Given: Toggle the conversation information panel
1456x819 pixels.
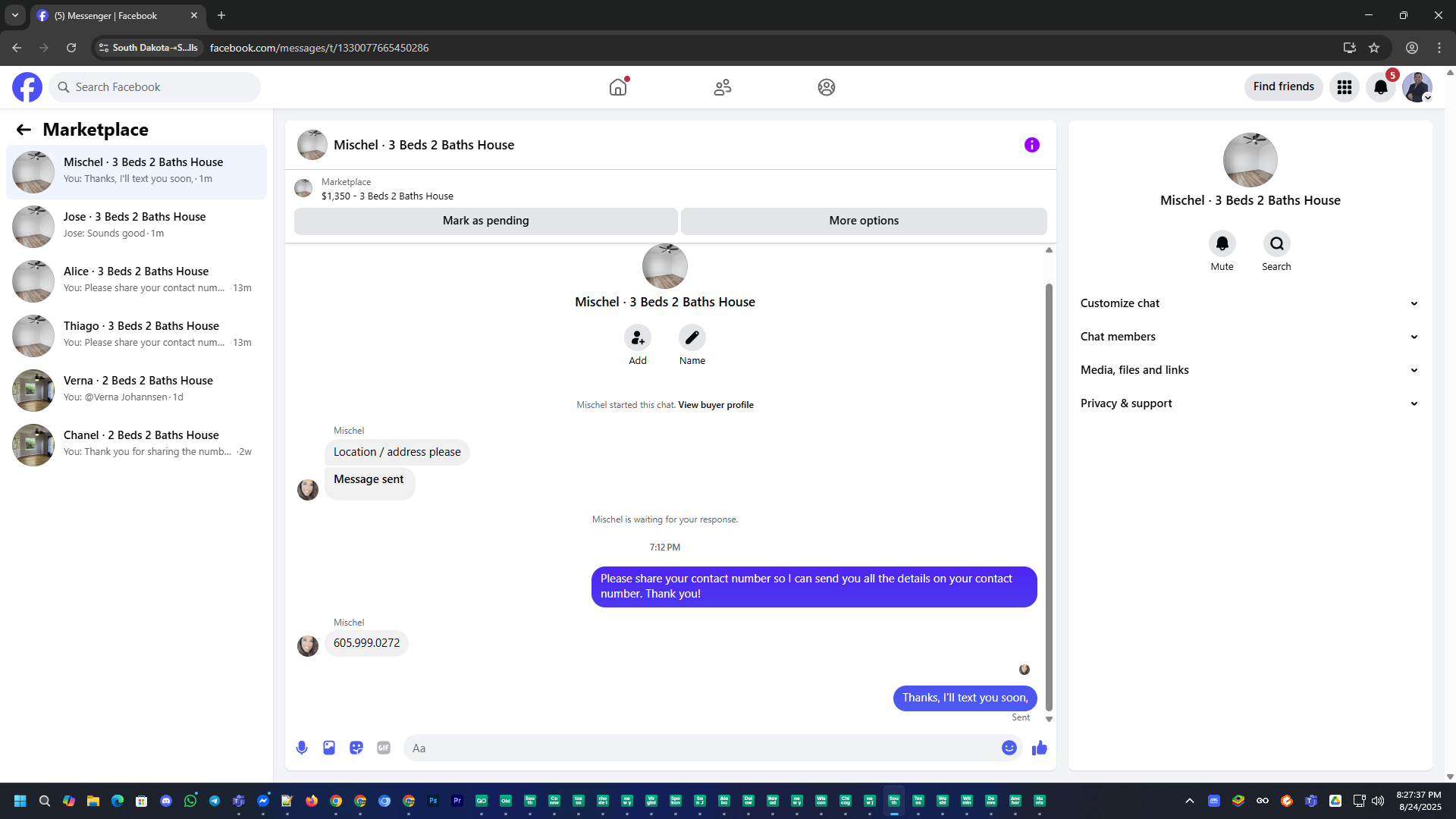Looking at the screenshot, I should pos(1031,145).
